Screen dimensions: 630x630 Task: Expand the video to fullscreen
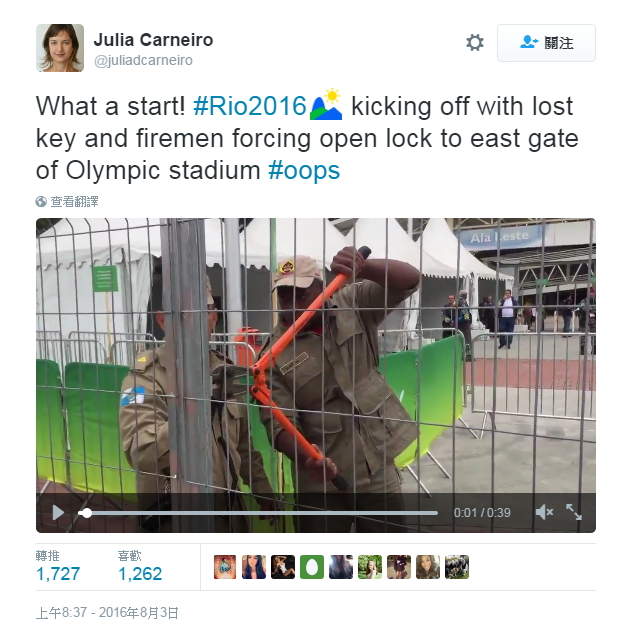click(574, 512)
